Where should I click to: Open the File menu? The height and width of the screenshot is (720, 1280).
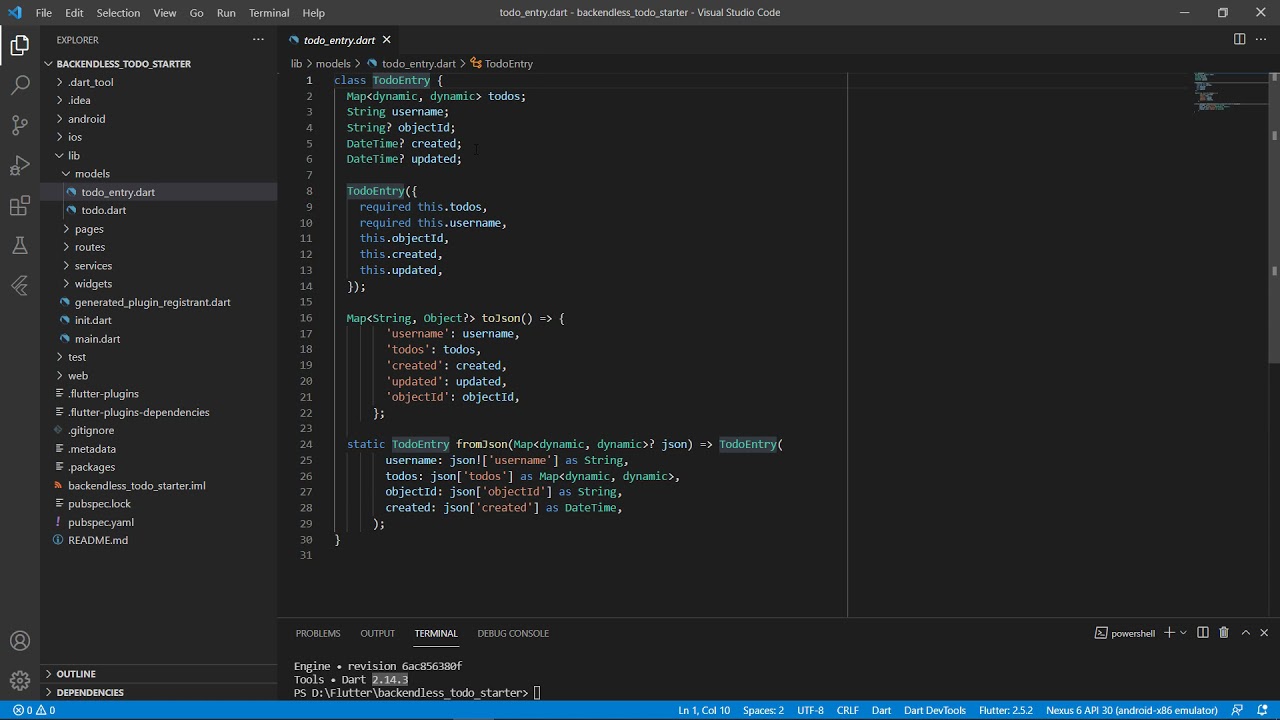coord(44,13)
